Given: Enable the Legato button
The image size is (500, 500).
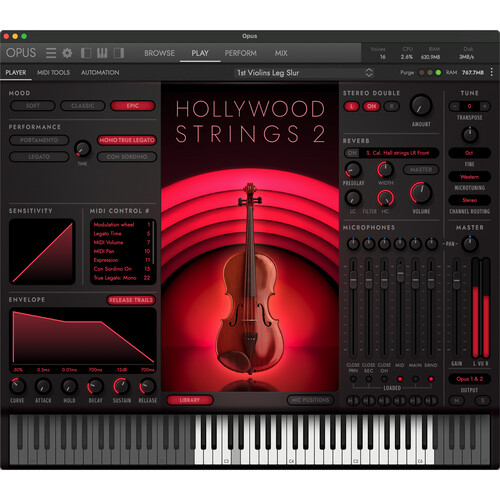Looking at the screenshot, I should 39,157.
